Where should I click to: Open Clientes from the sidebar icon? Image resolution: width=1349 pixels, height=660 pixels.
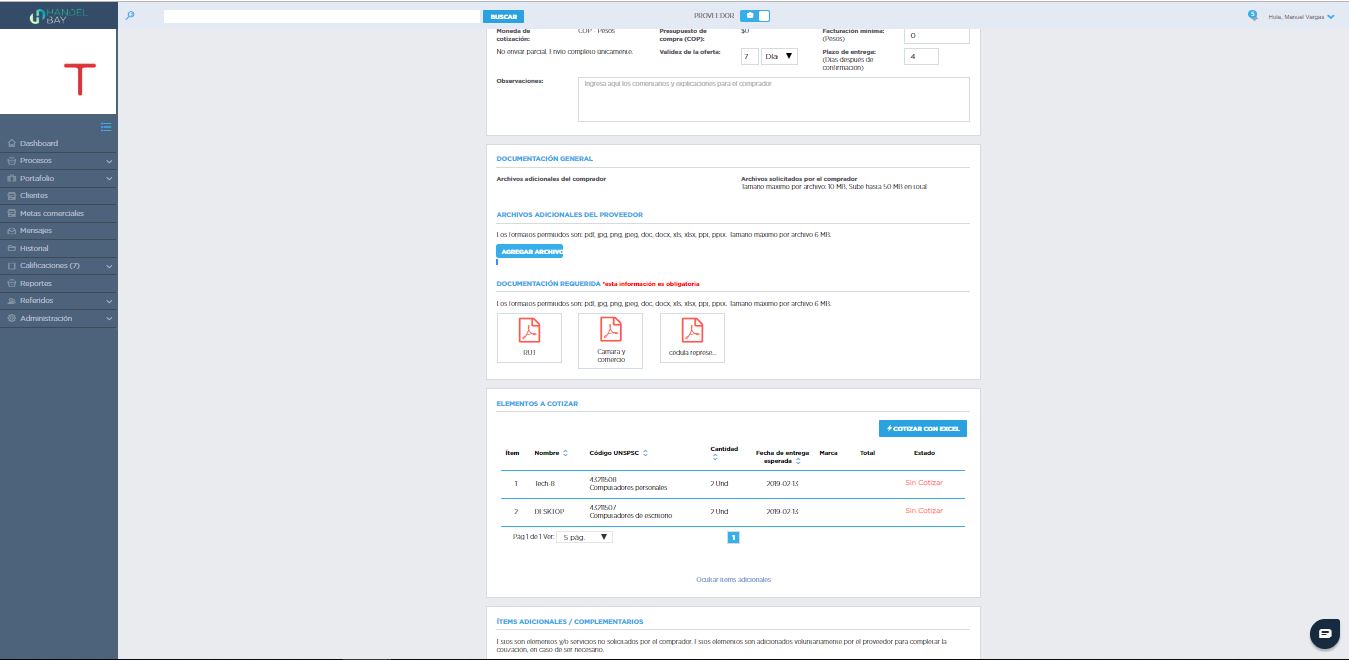coord(11,196)
